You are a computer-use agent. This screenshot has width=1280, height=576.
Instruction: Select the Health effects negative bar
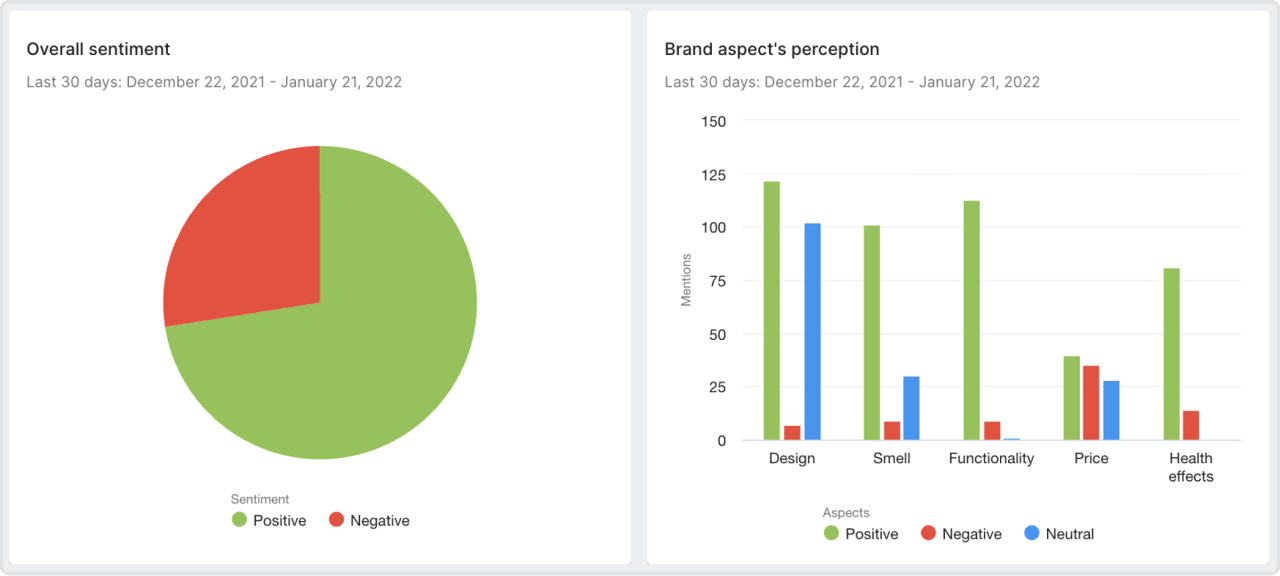pyautogui.click(x=1191, y=426)
